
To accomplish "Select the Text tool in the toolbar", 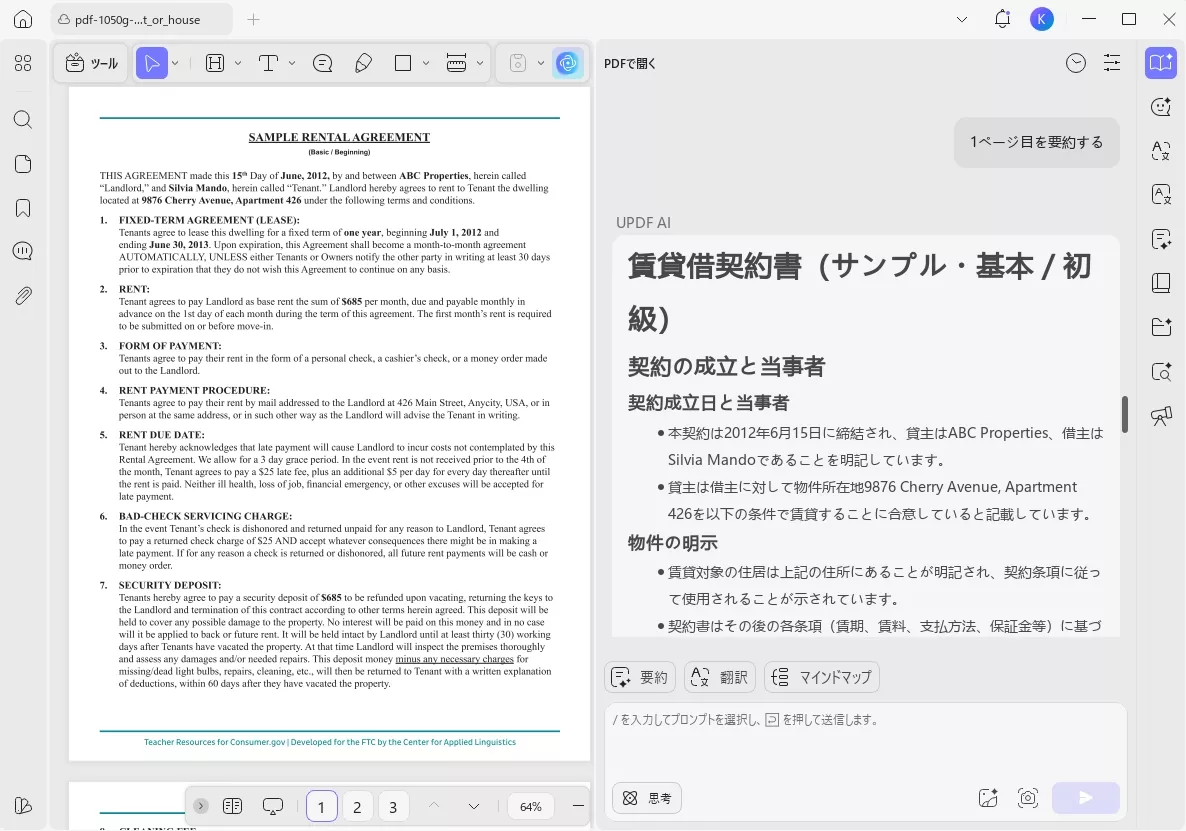I will point(269,63).
